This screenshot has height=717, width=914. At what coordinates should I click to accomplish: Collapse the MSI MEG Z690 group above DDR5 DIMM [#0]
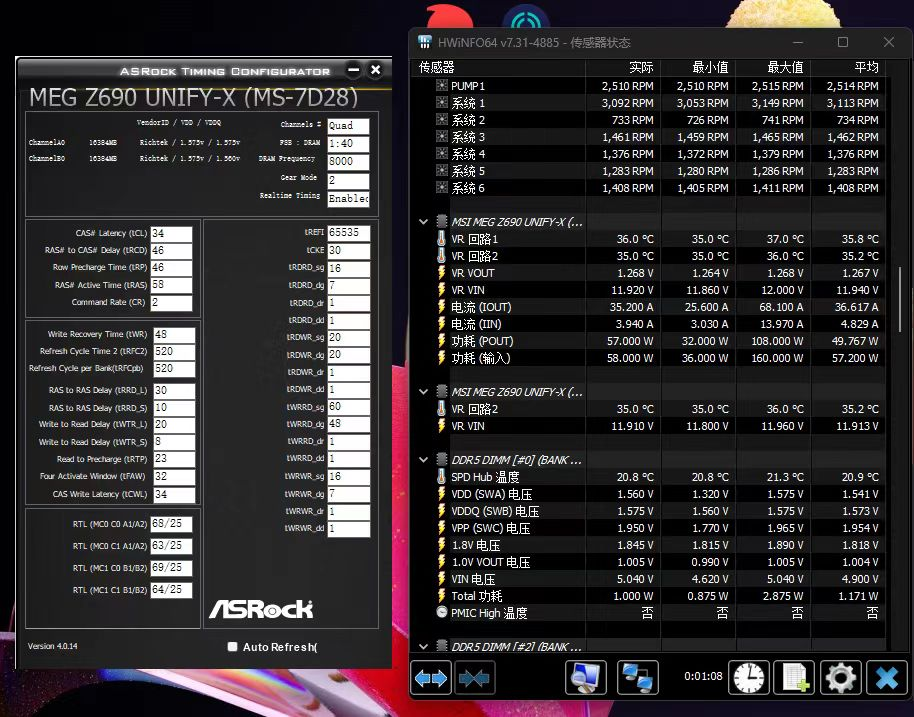424,392
